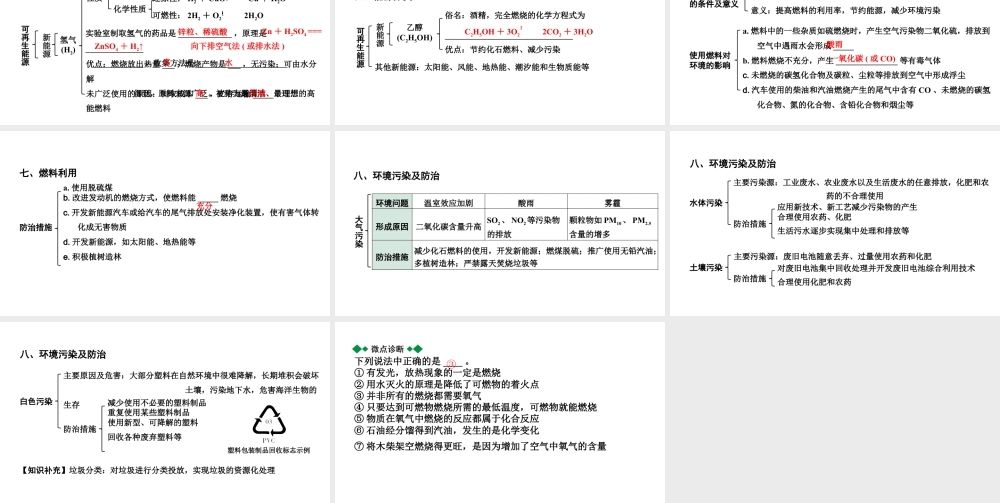The image size is (1000, 503).
Task: Click statement "① 有发光、放热现象的一定是燃烧"
Action: (x=427, y=372)
